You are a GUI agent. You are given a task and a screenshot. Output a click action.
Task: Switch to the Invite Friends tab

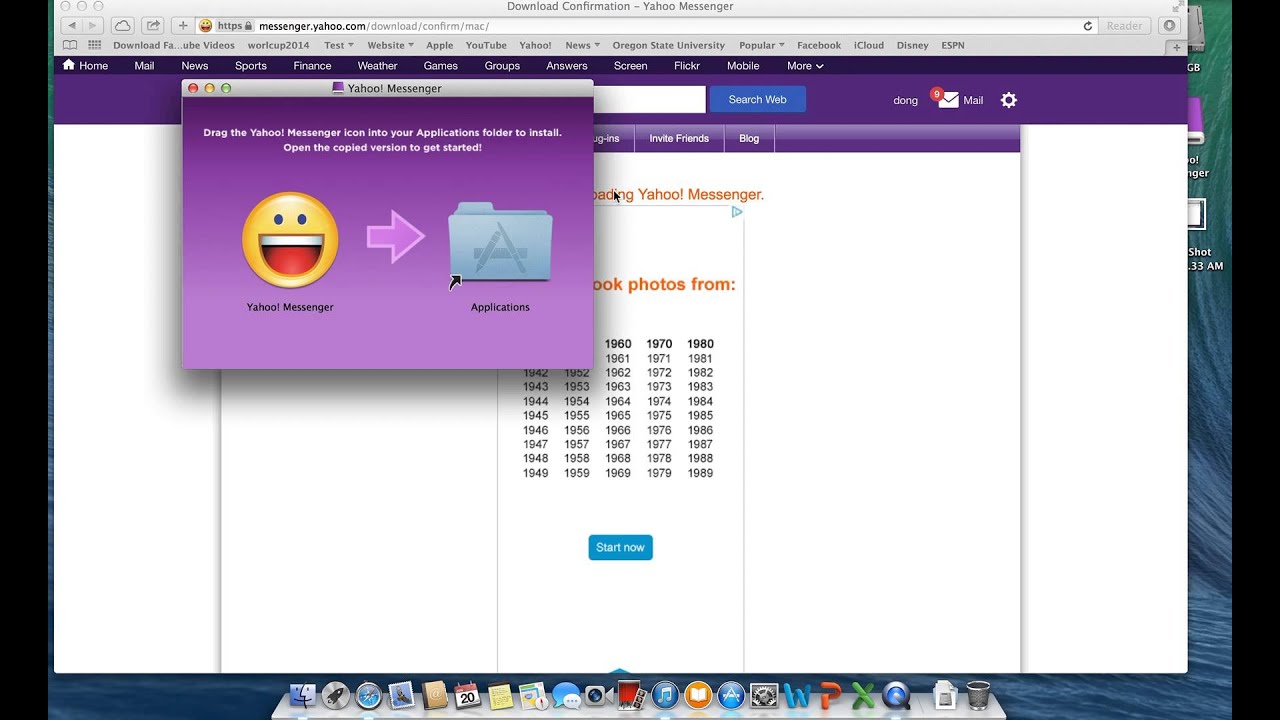679,139
